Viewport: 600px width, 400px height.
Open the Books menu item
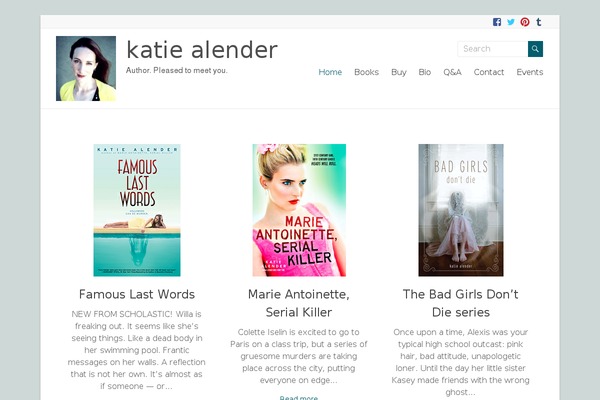[367, 72]
